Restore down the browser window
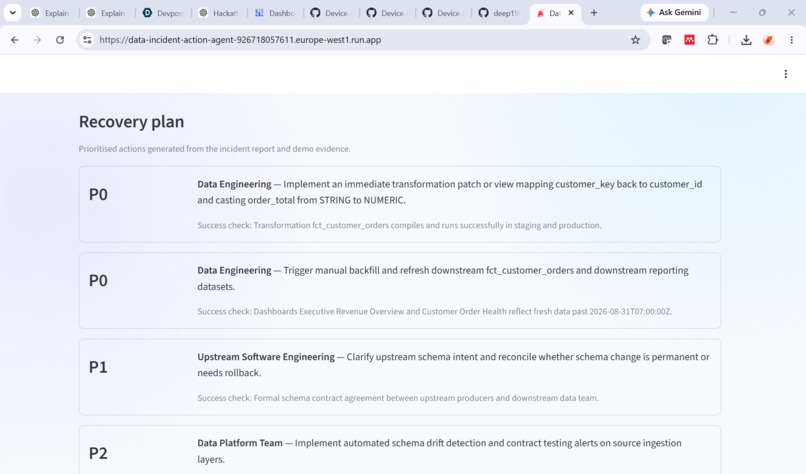Image resolution: width=806 pixels, height=474 pixels. click(762, 12)
